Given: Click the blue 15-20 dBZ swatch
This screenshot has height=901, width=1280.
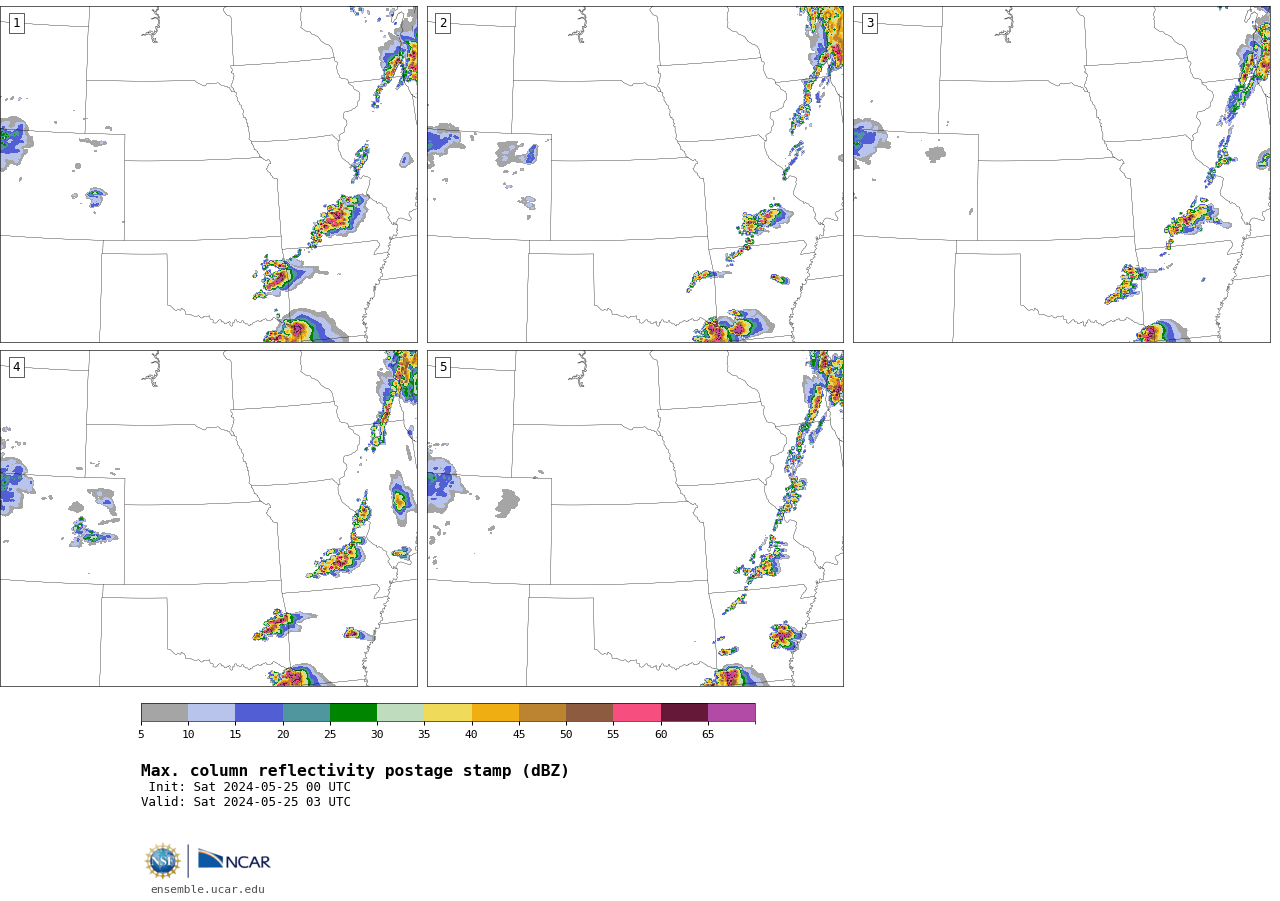Looking at the screenshot, I should point(259,713).
